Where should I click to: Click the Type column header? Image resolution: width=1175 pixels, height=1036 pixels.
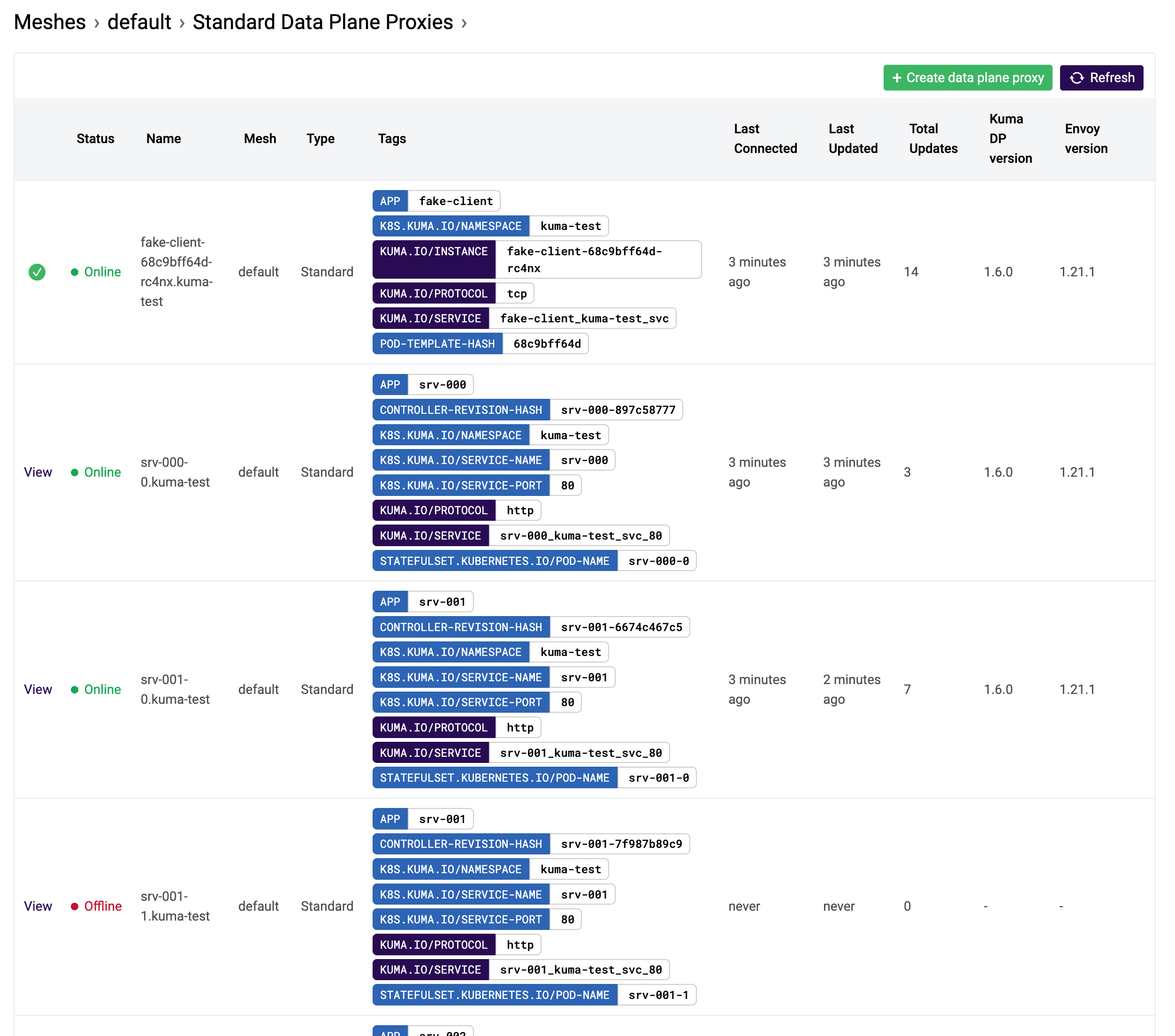[x=320, y=138]
